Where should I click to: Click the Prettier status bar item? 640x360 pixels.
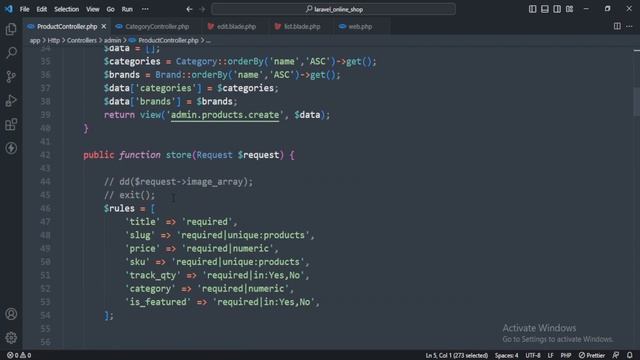click(x=592, y=356)
